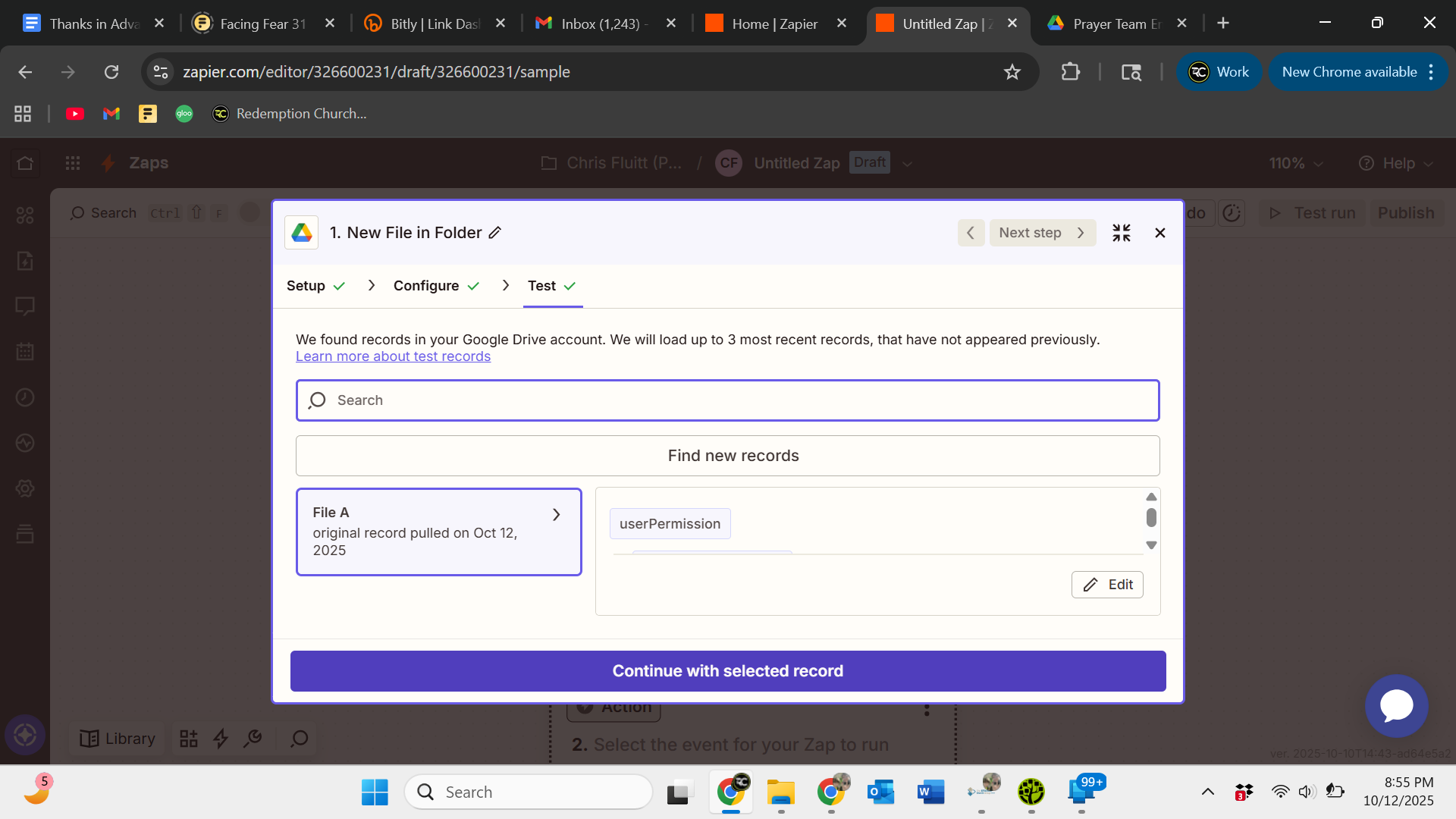Click Continue with selected record
1456x819 pixels.
click(x=727, y=671)
